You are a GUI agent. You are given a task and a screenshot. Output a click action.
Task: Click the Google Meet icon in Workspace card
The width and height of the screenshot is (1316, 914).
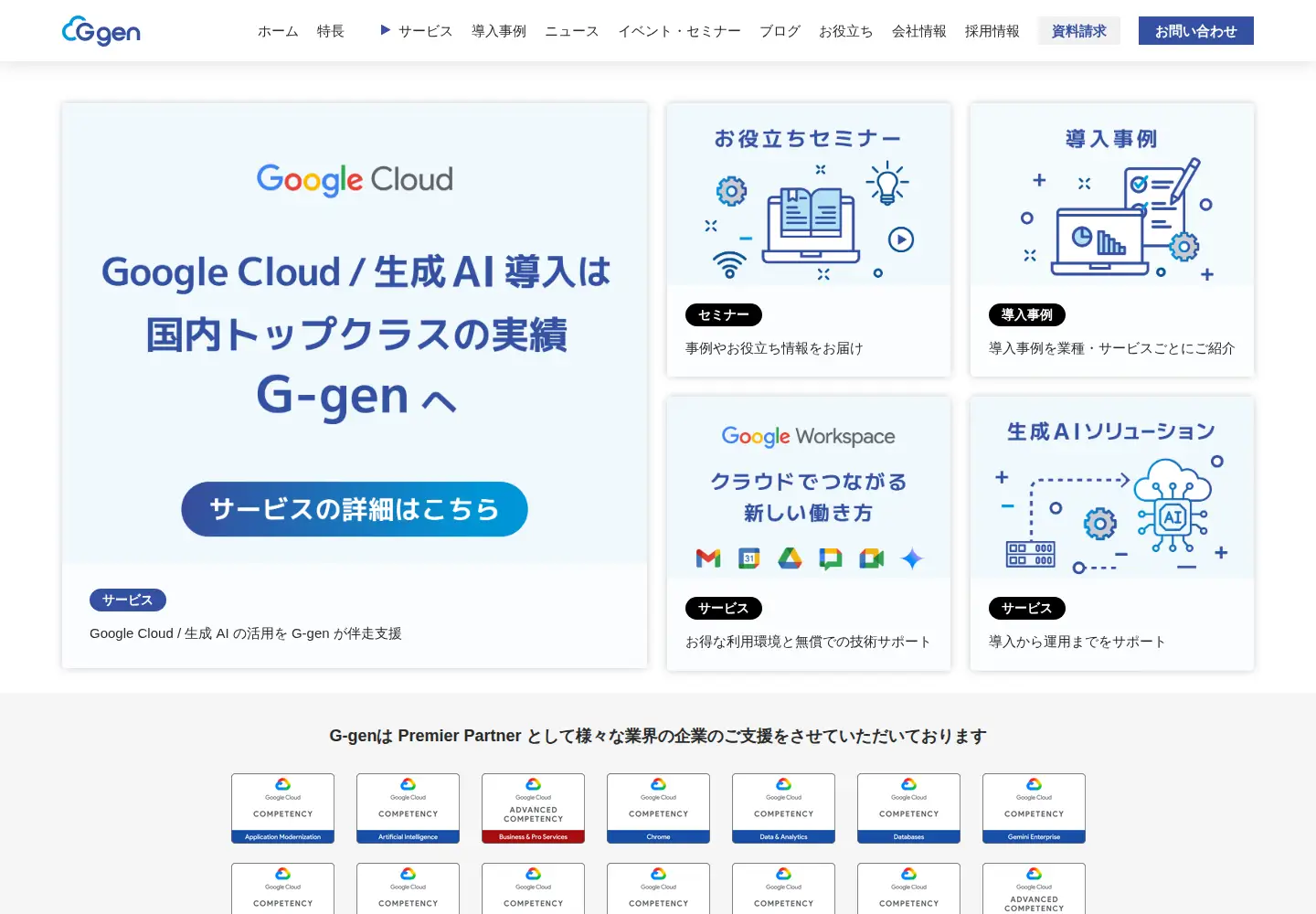(871, 558)
